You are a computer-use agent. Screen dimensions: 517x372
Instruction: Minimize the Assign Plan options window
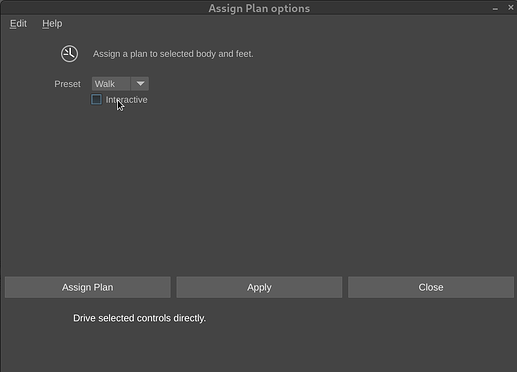(x=495, y=8)
